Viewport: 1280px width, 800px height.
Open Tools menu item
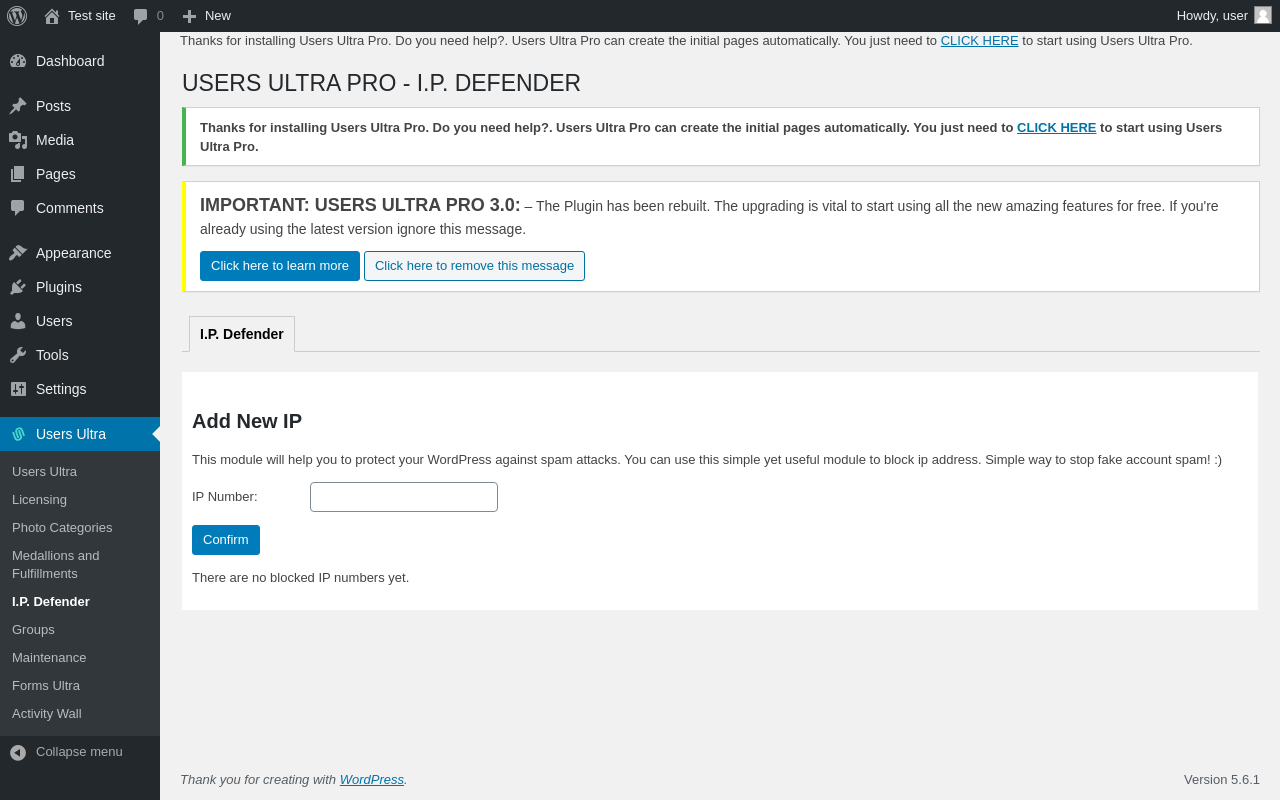tap(80, 355)
